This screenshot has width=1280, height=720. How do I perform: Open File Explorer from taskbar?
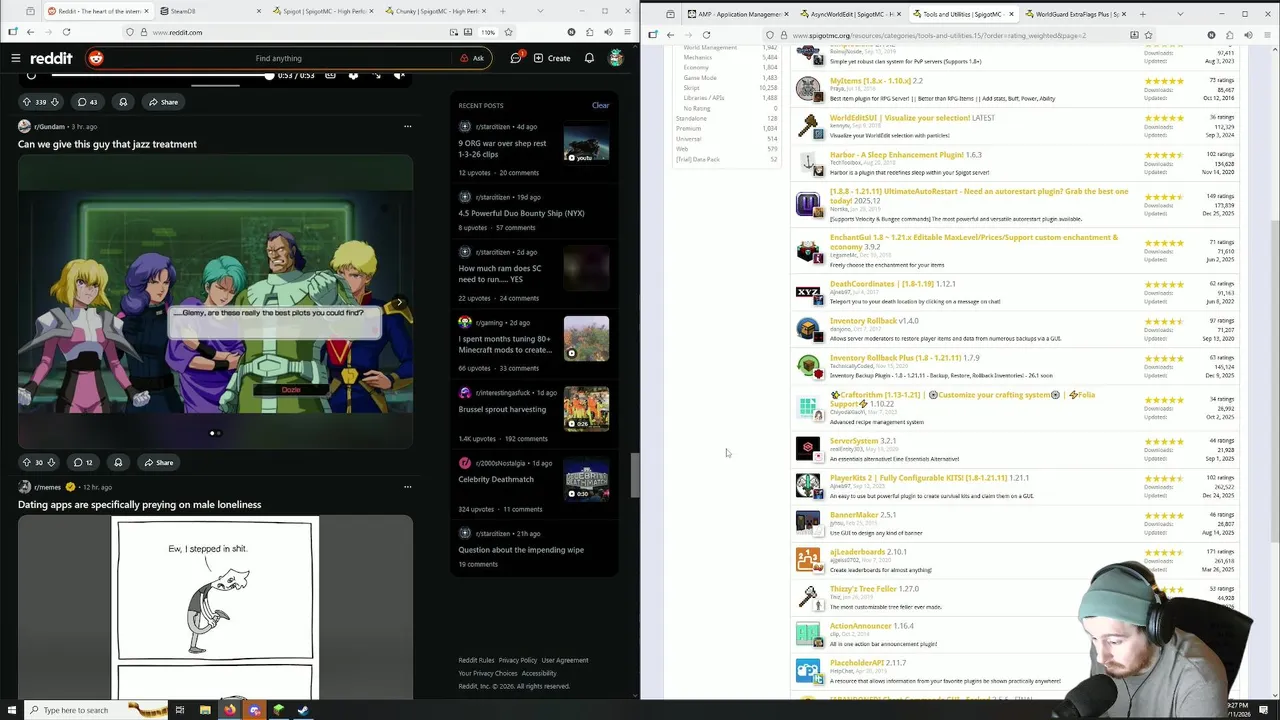pos(205,710)
